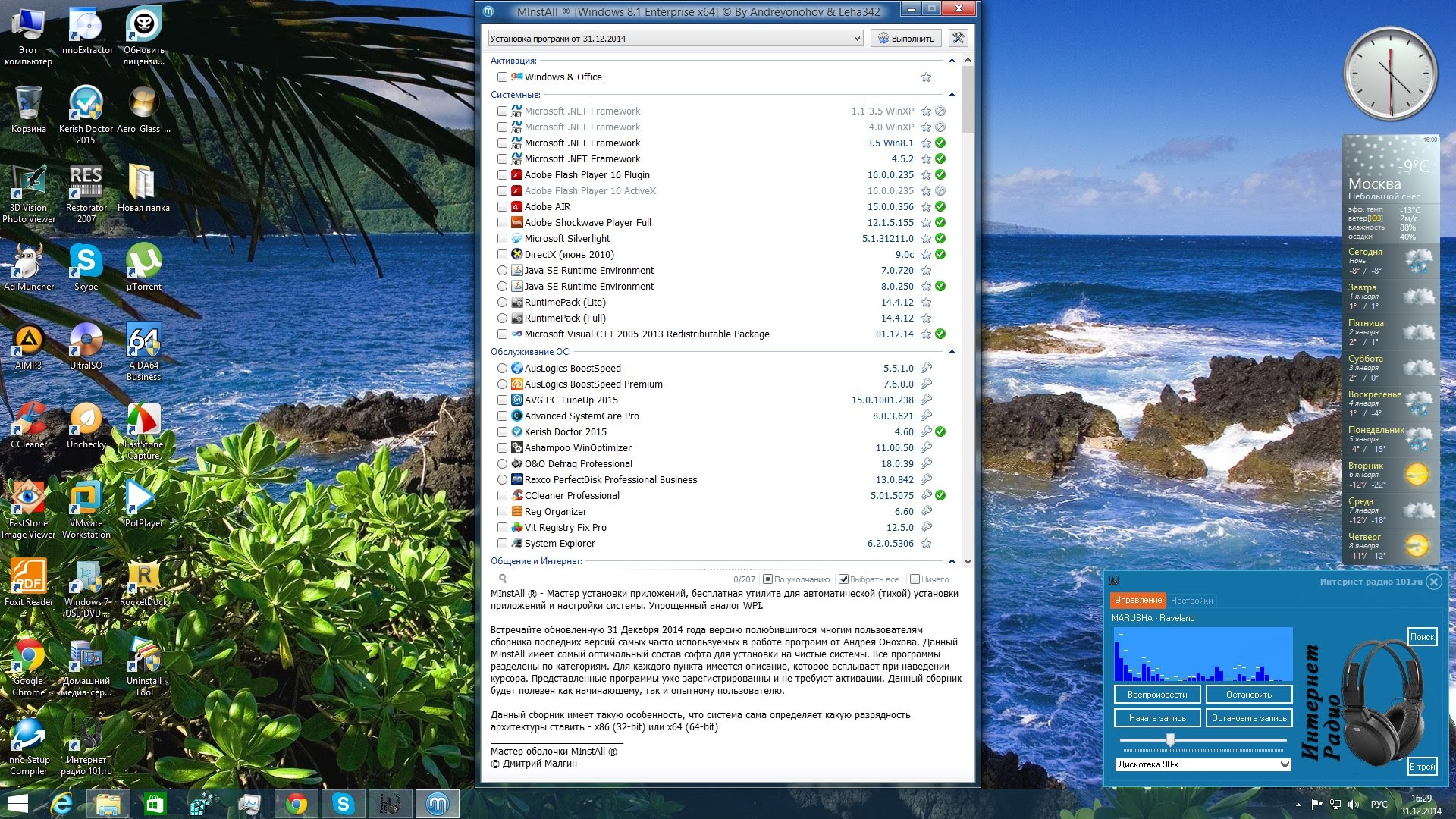The height and width of the screenshot is (819, 1456).
Task: Open RocketDock desktop shortcut
Action: coord(143,583)
